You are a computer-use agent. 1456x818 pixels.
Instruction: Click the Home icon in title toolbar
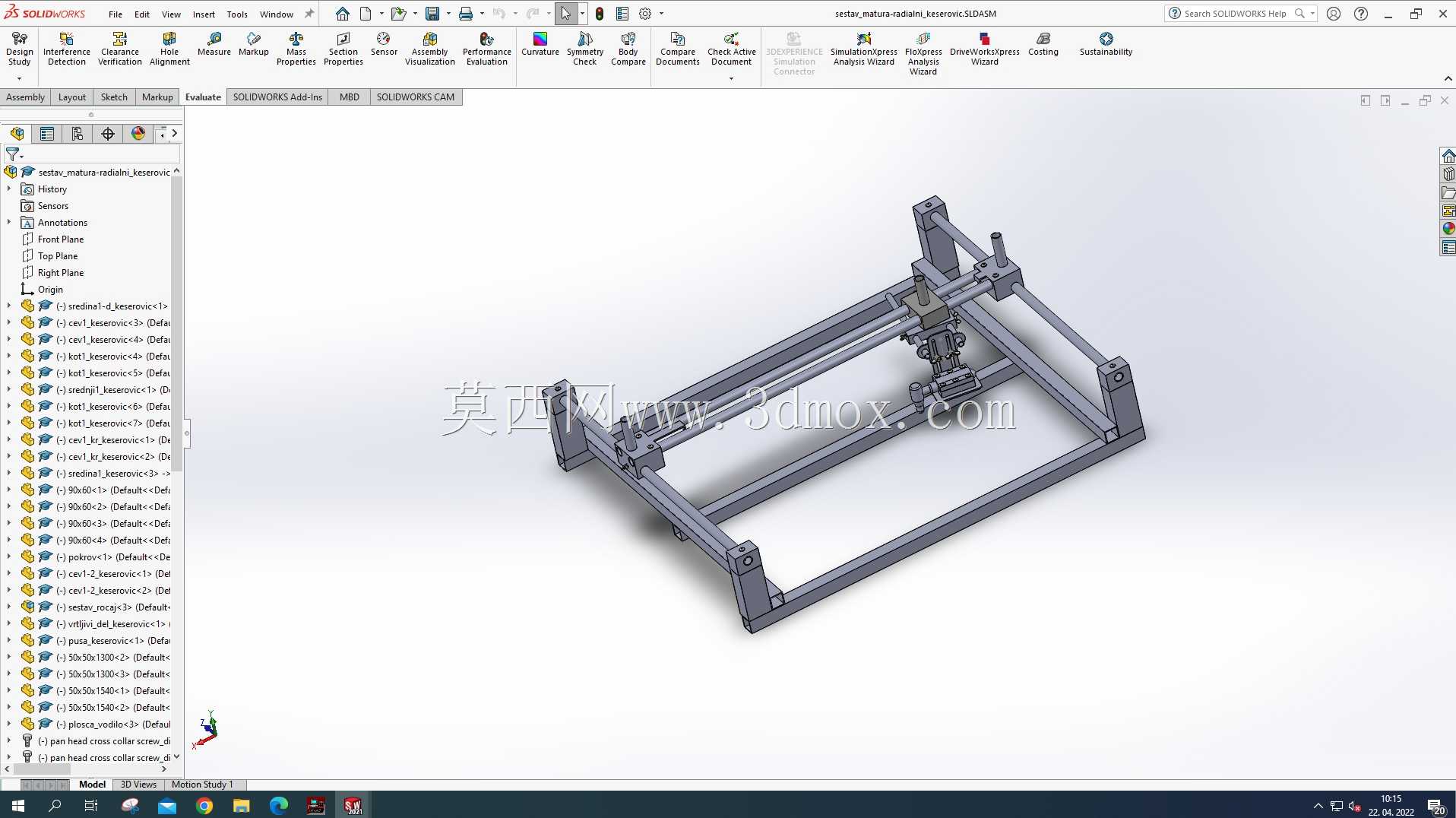coord(343,14)
